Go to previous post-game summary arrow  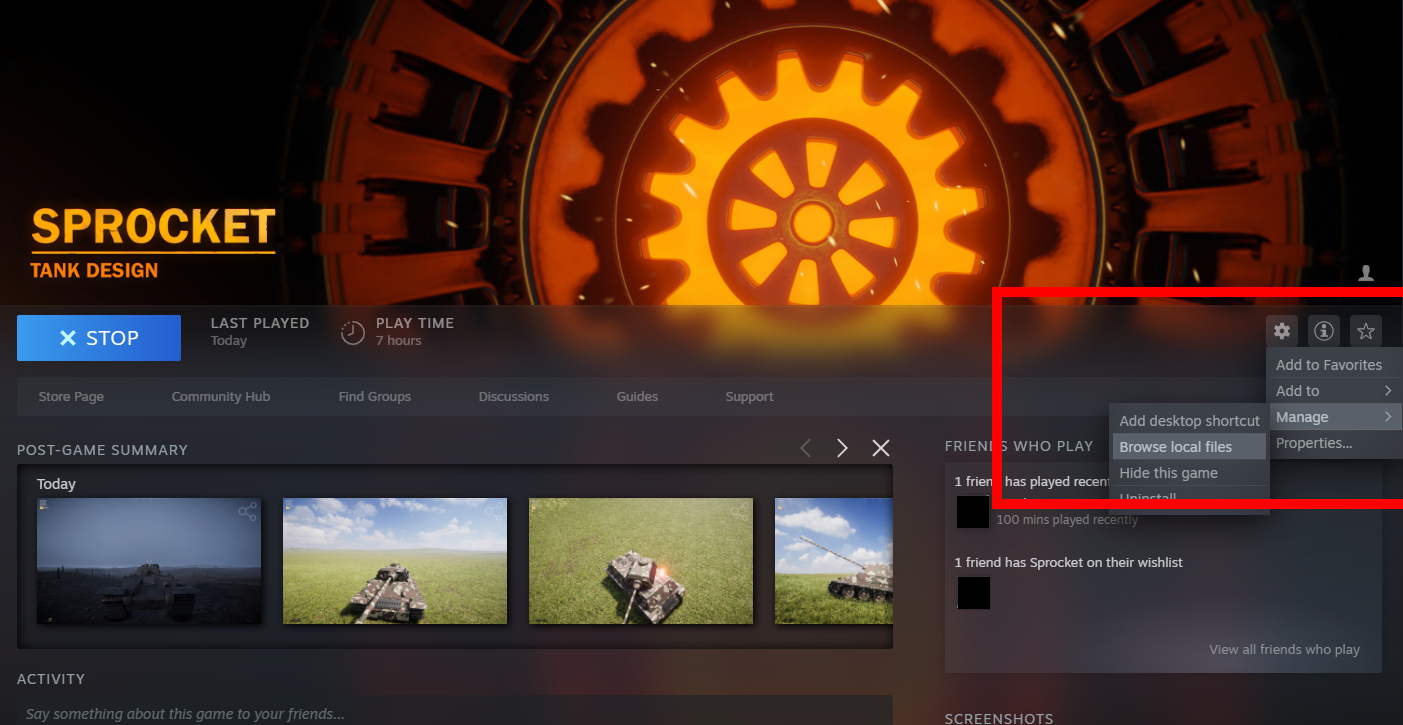tap(806, 448)
